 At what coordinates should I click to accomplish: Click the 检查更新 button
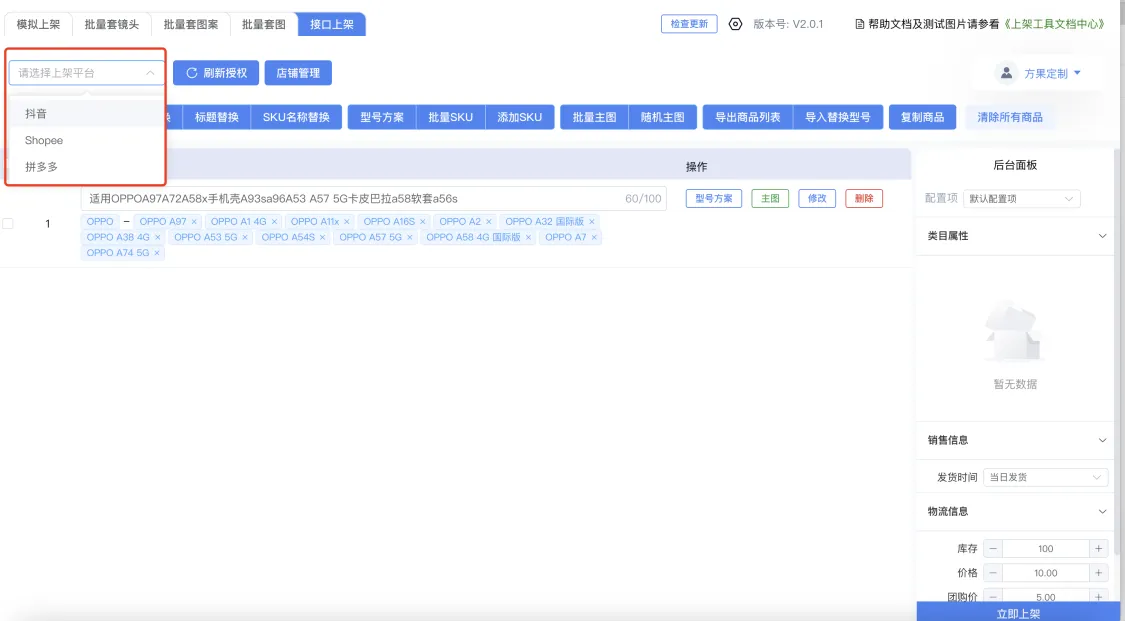688,24
